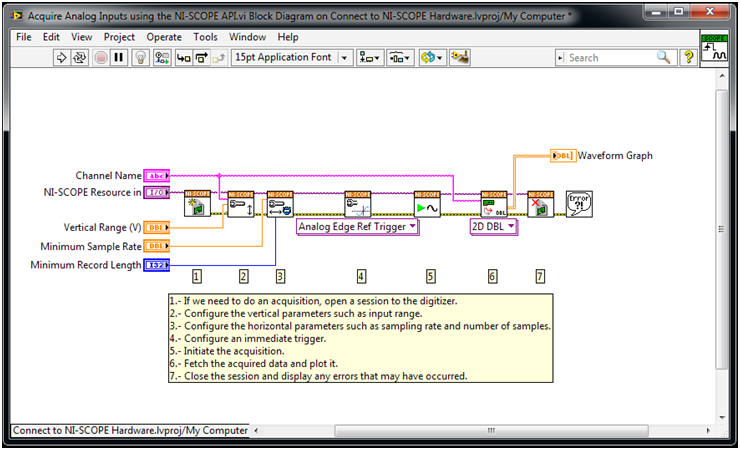
Task: Expand the 2D DBL polymorphic selector
Action: coord(494,227)
